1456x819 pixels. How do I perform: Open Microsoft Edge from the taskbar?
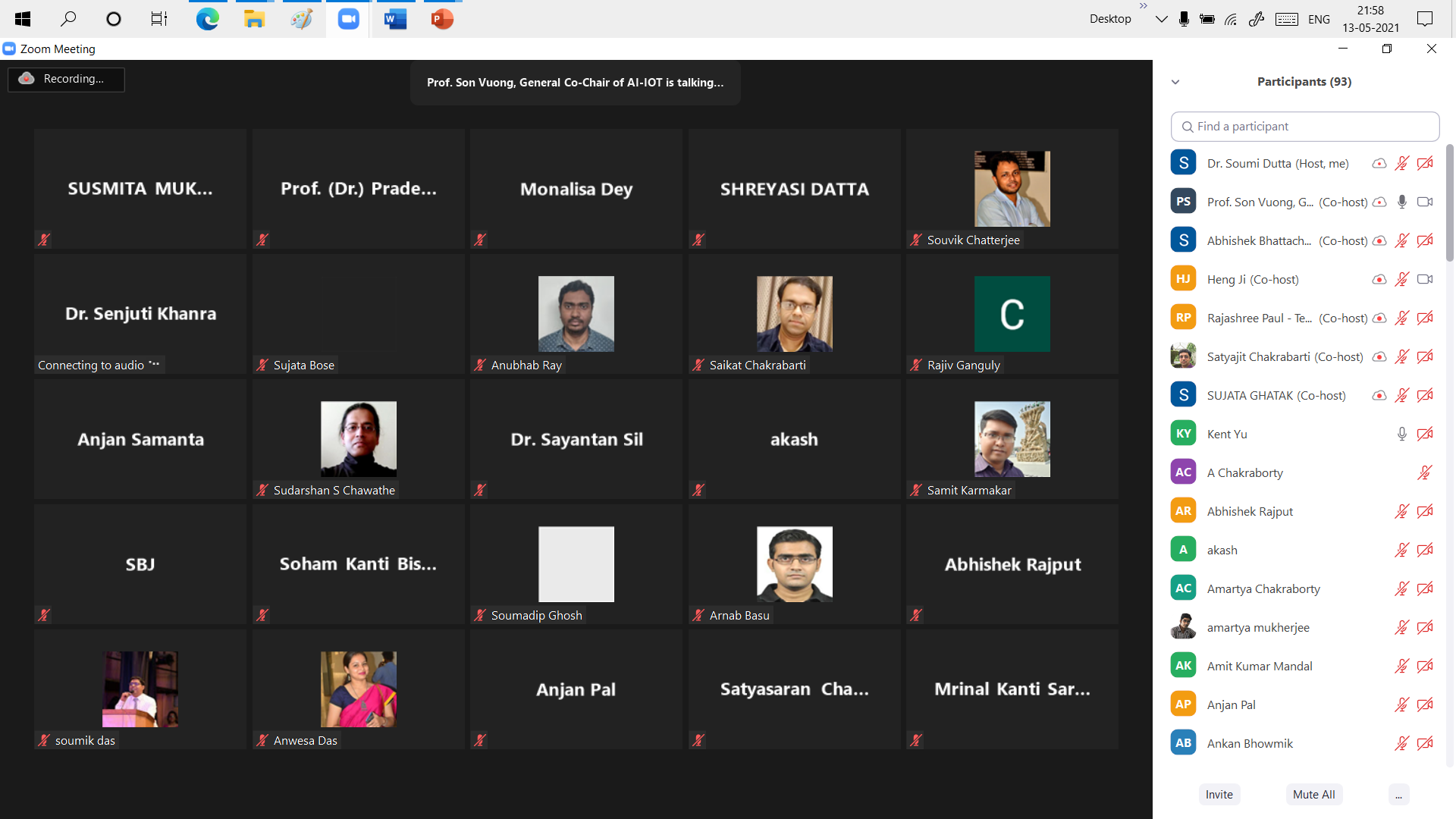coord(207,19)
